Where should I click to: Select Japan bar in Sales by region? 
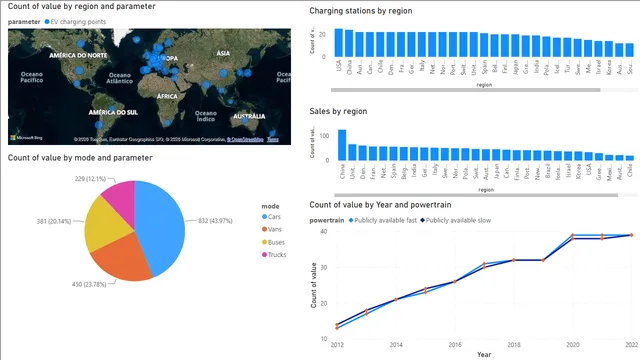click(496, 155)
